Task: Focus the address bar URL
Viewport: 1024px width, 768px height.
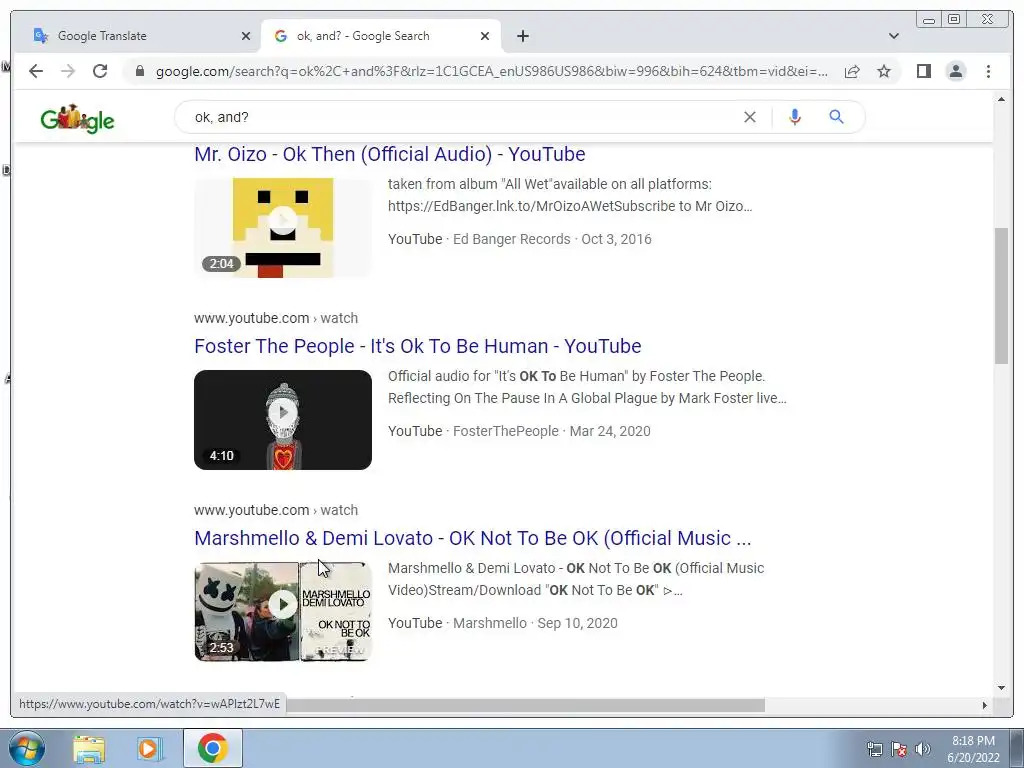Action: (x=491, y=71)
